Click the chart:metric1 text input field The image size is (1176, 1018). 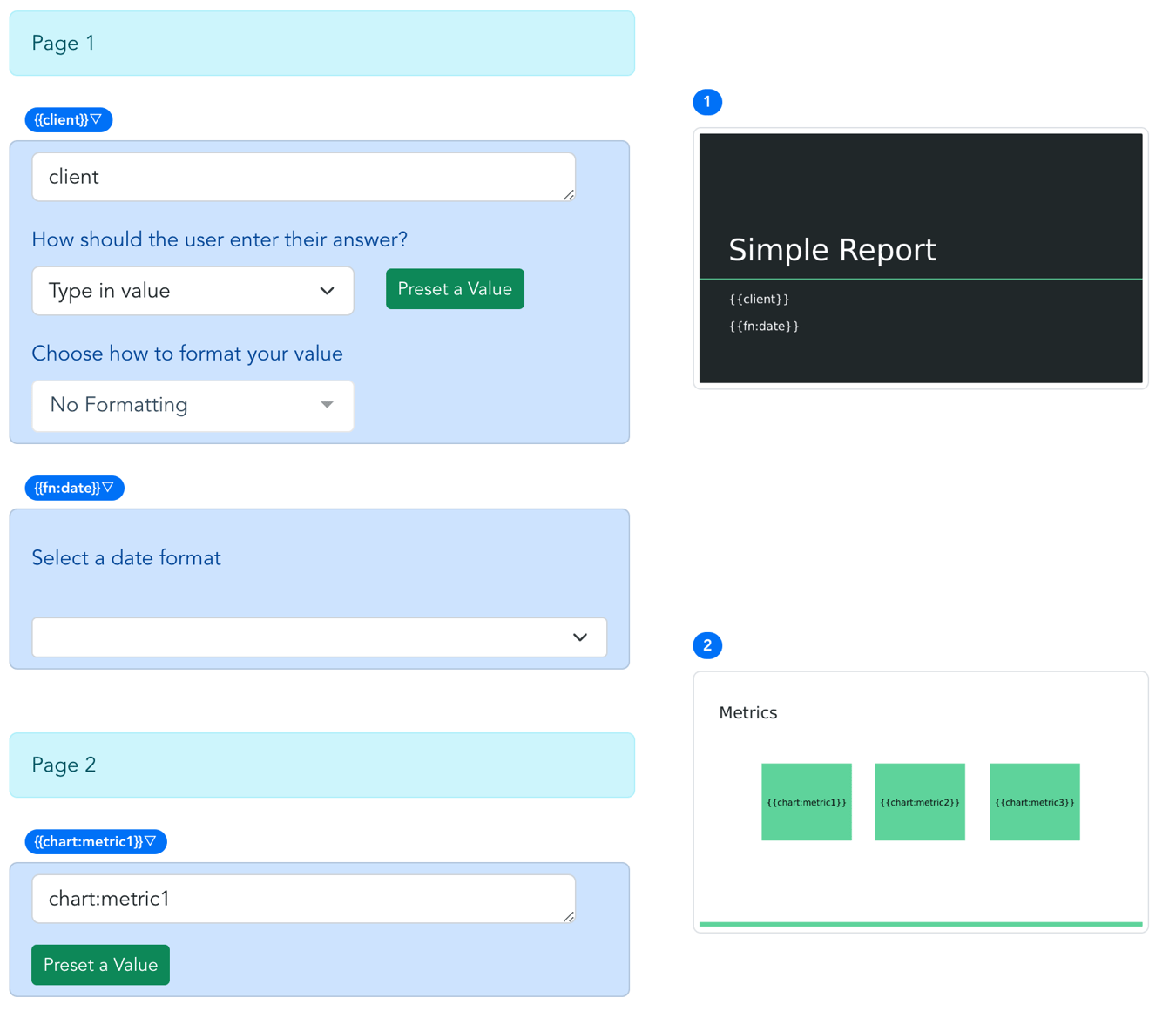(303, 898)
